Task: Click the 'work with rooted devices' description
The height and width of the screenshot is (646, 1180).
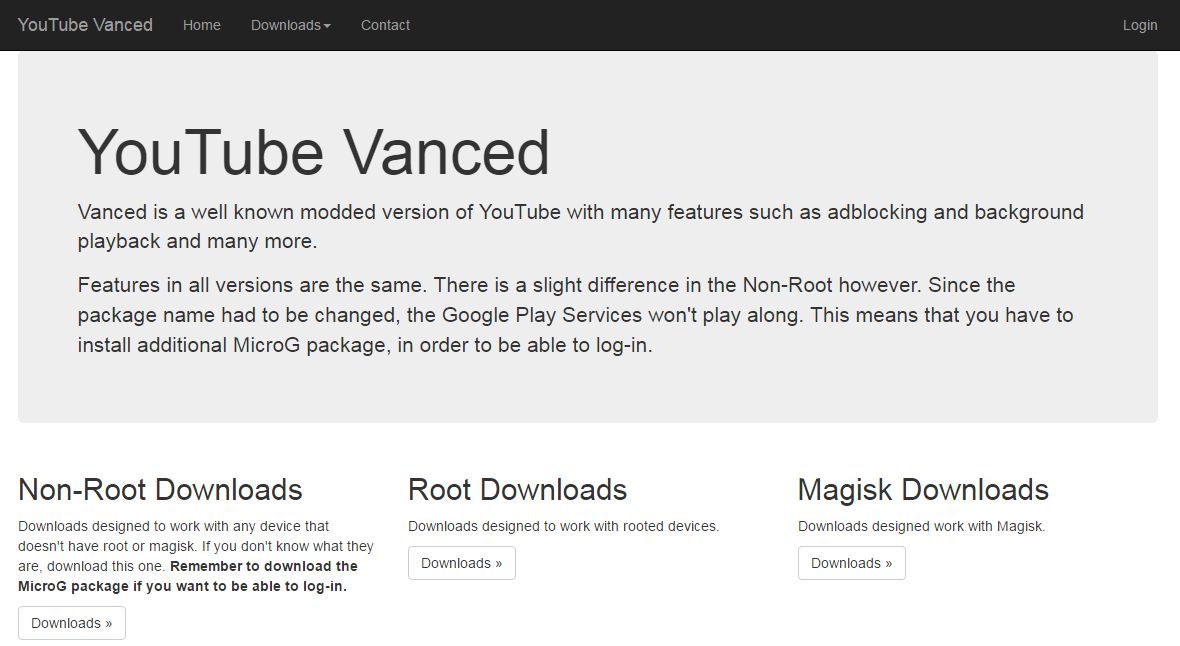Action: [563, 526]
